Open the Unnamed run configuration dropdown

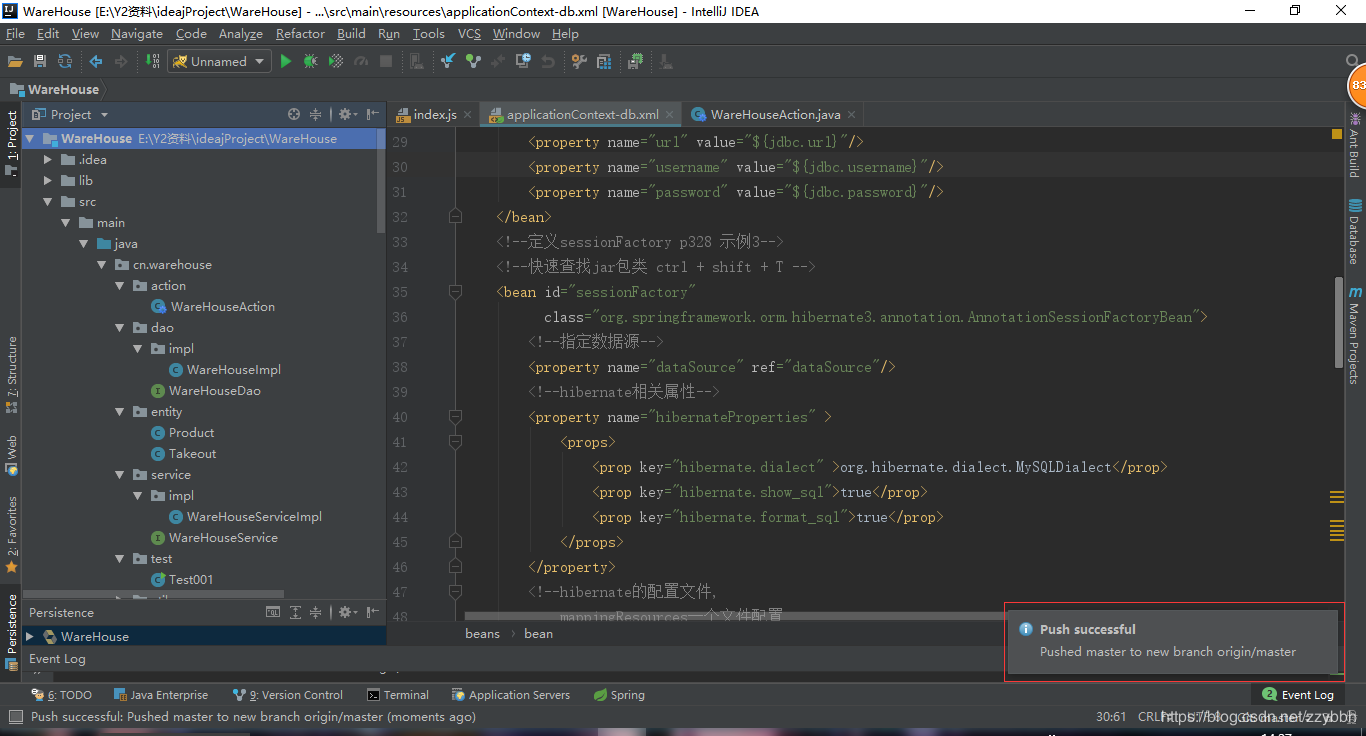(219, 61)
